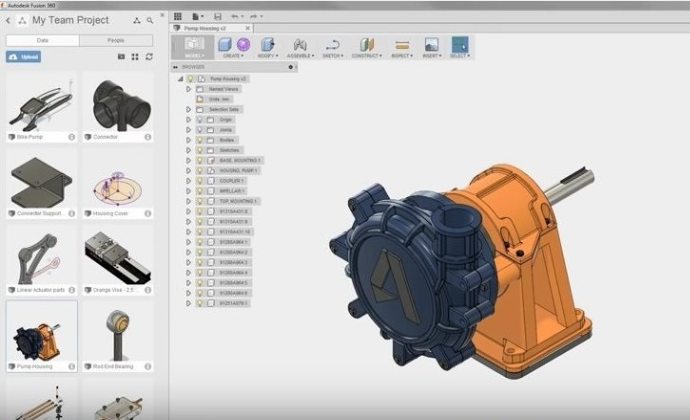The width and height of the screenshot is (690, 420).
Task: Click the Upload button
Action: pyautogui.click(x=24, y=57)
